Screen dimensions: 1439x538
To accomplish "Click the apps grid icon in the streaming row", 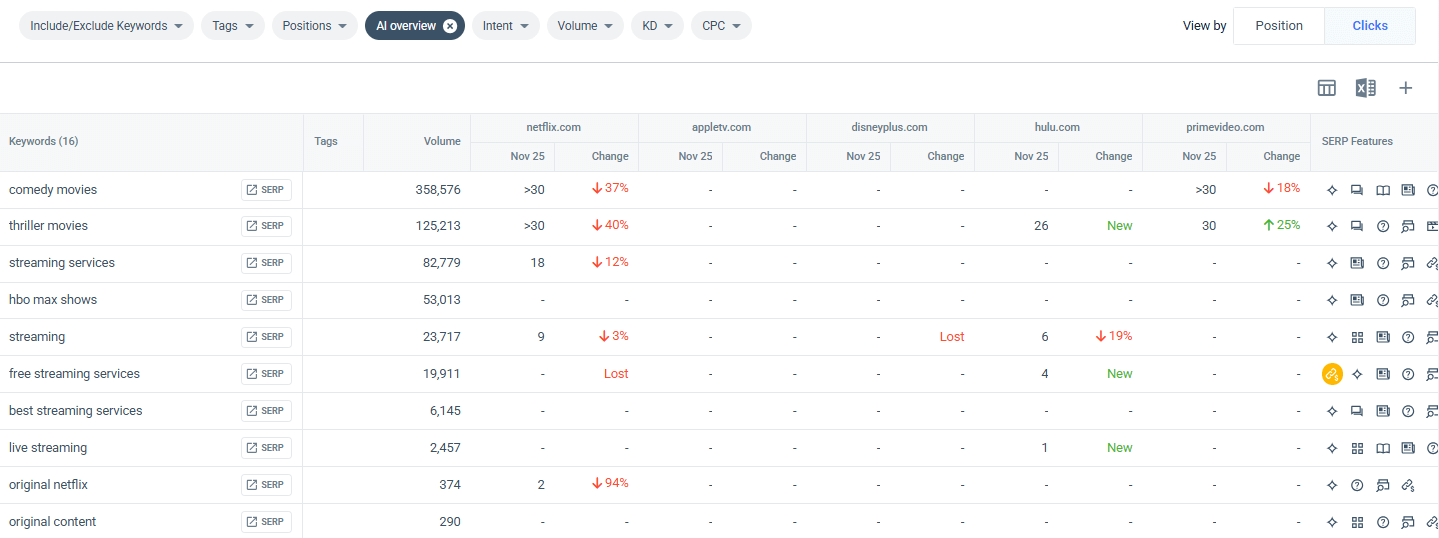I will coord(1357,337).
